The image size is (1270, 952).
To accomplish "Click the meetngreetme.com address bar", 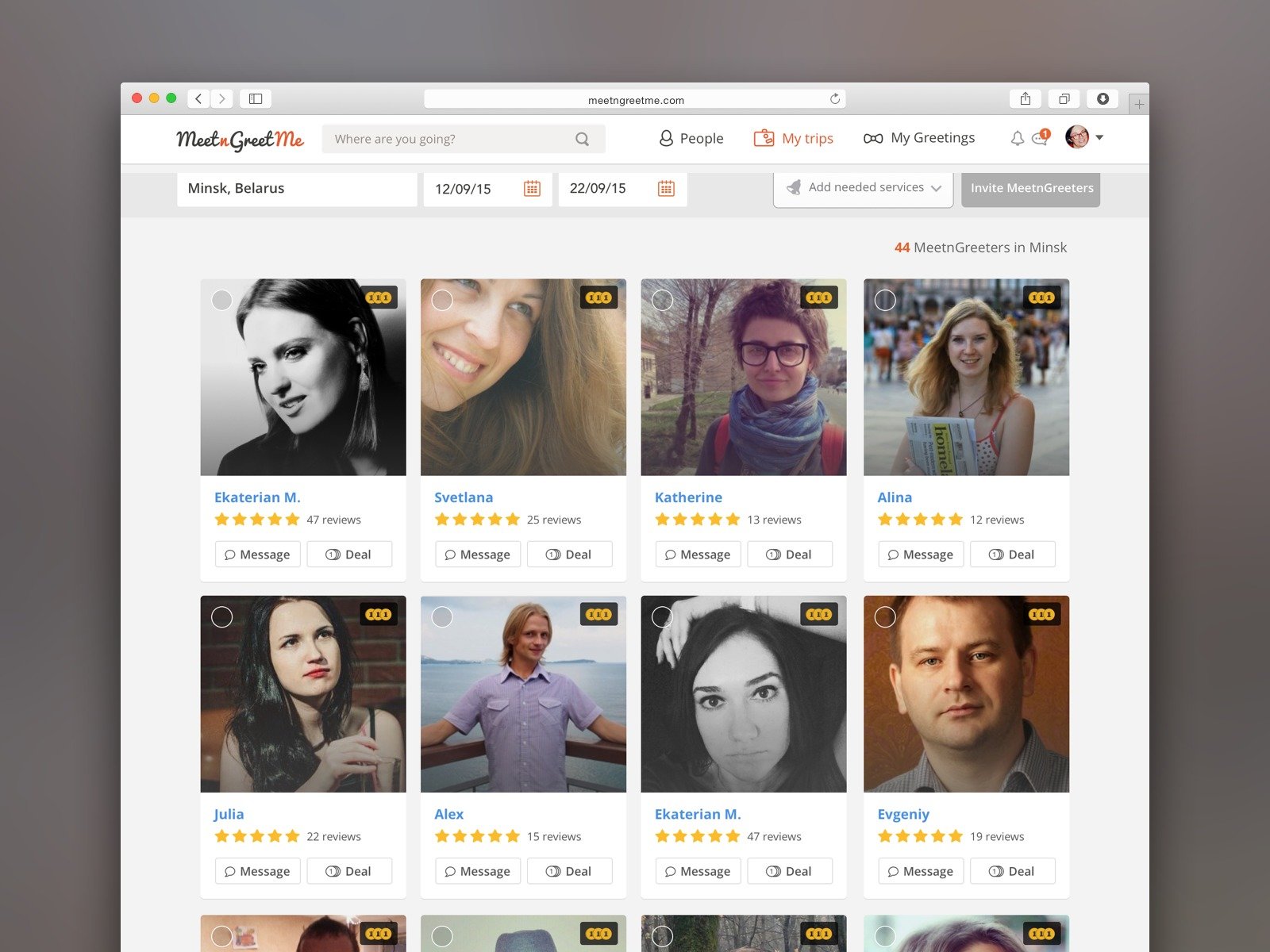I will (x=635, y=99).
